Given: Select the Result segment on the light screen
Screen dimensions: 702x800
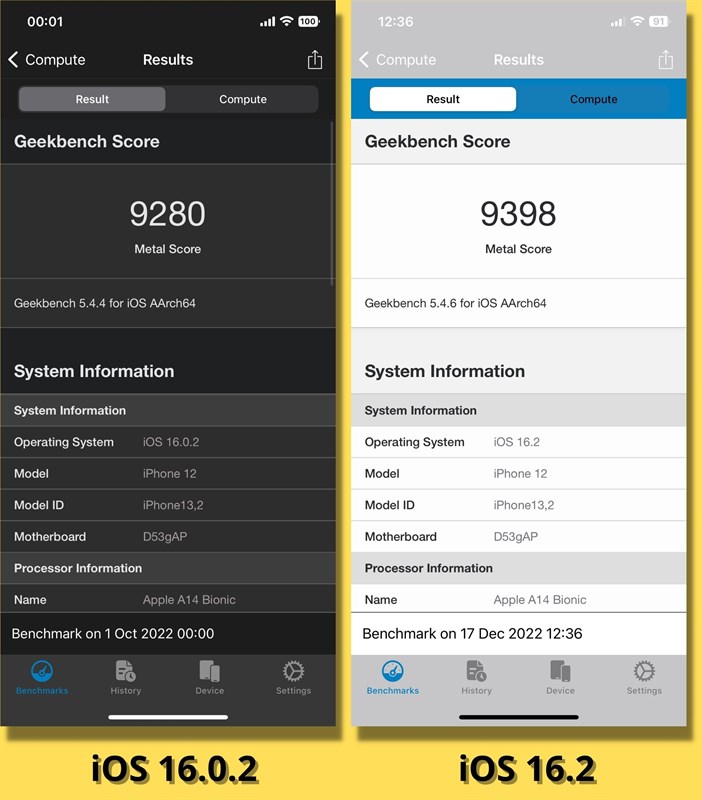Looking at the screenshot, I should point(443,99).
